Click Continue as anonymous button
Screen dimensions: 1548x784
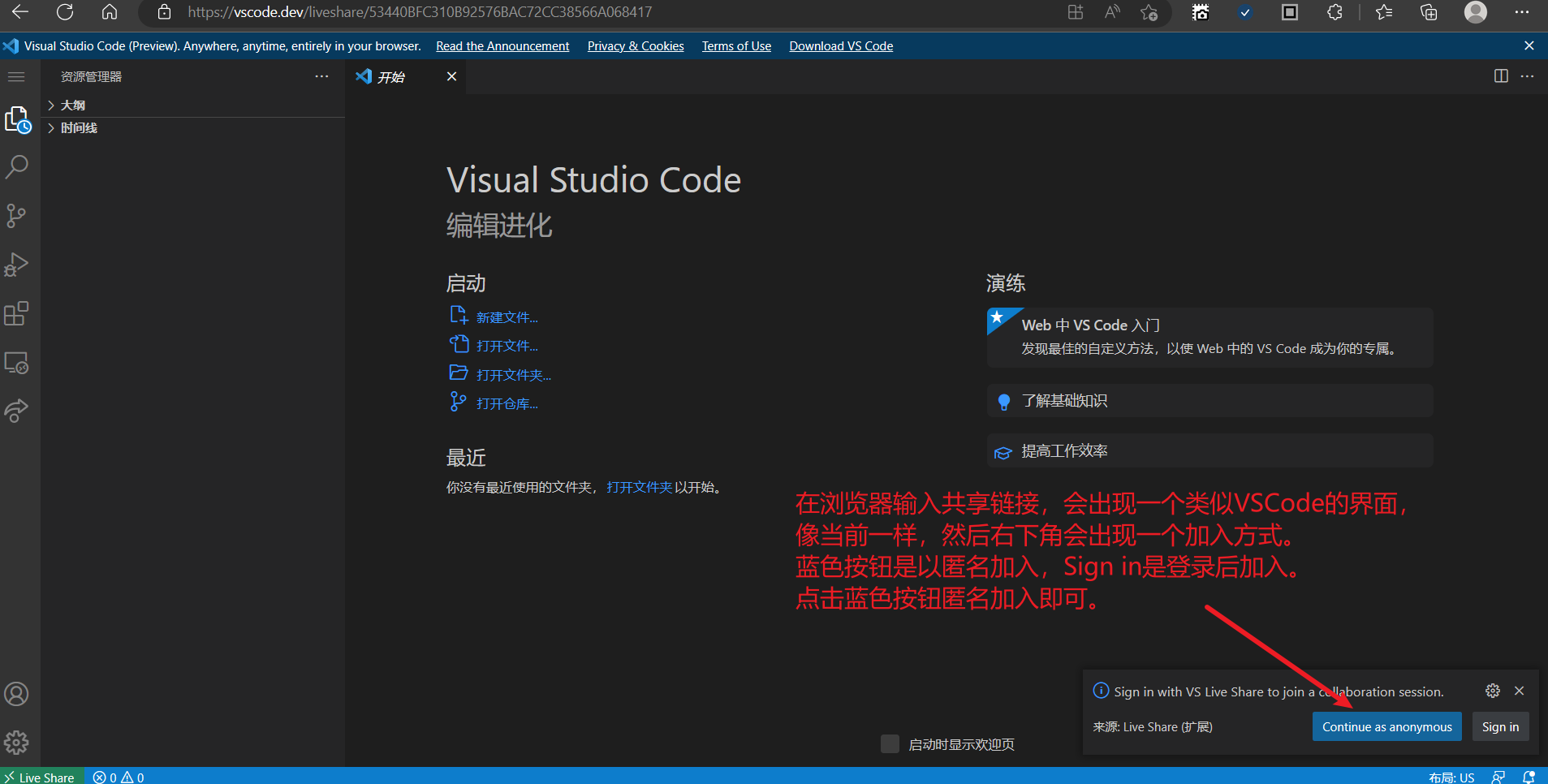tap(1386, 727)
